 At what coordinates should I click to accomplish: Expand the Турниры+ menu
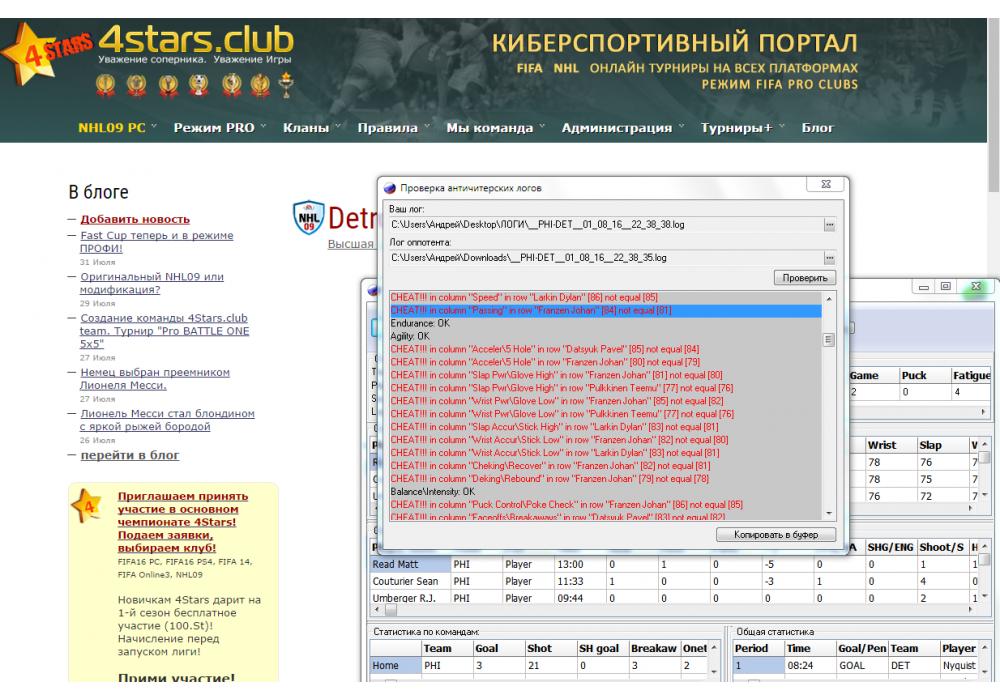(741, 128)
